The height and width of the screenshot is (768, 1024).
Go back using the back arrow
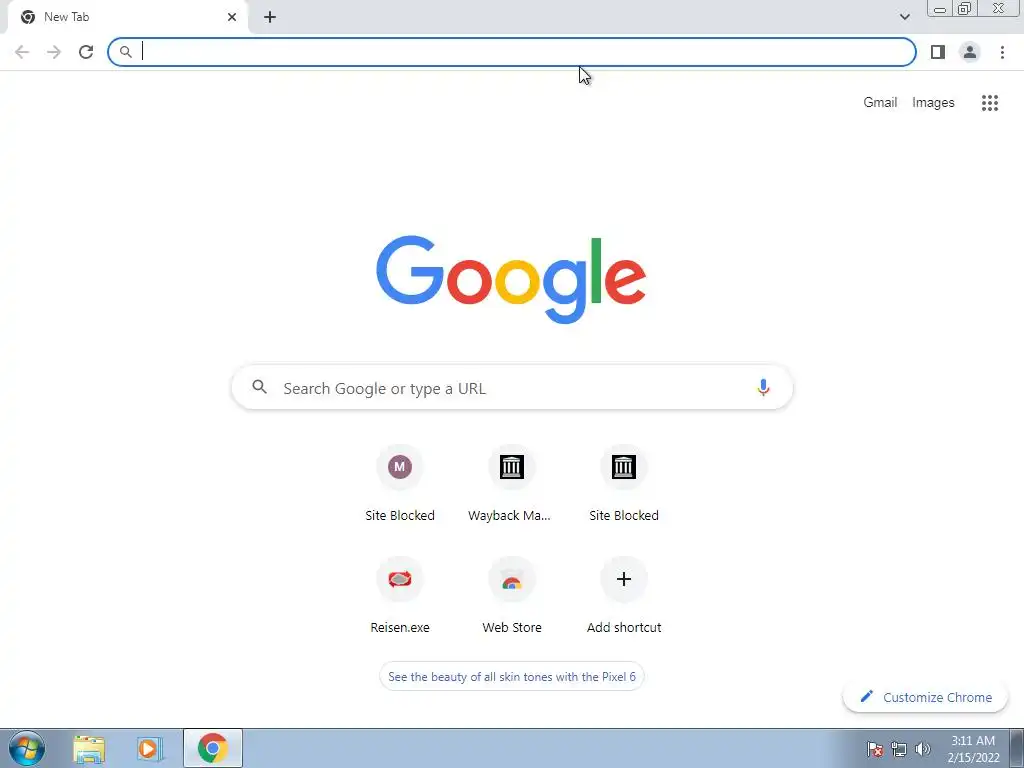(x=22, y=52)
